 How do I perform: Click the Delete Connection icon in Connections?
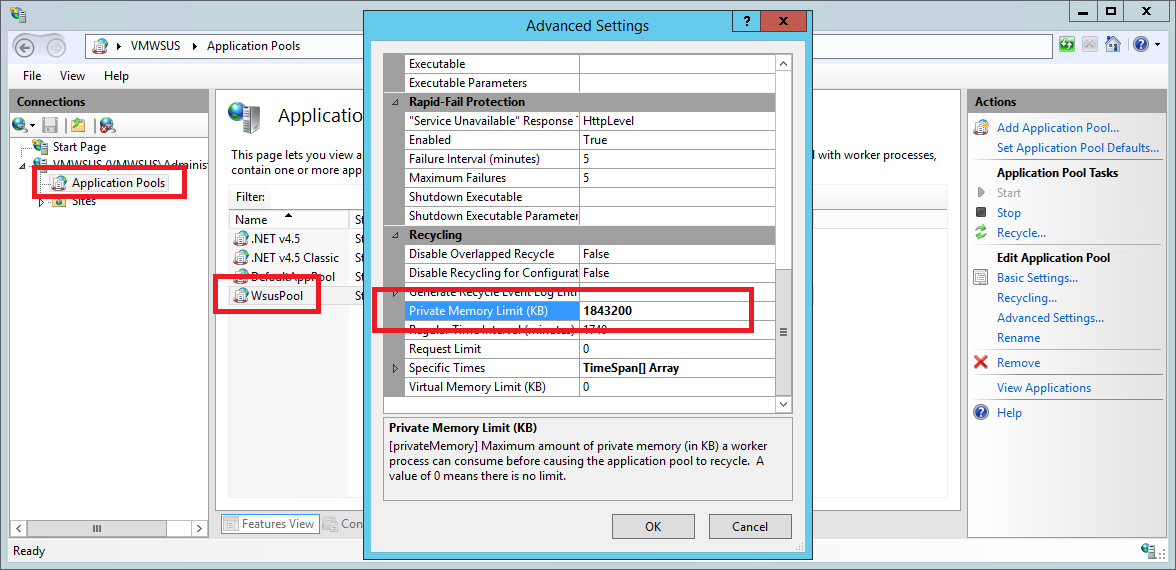pos(107,125)
